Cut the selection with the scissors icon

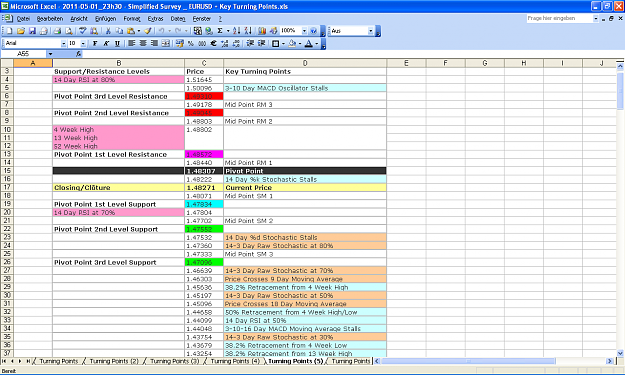(108, 31)
